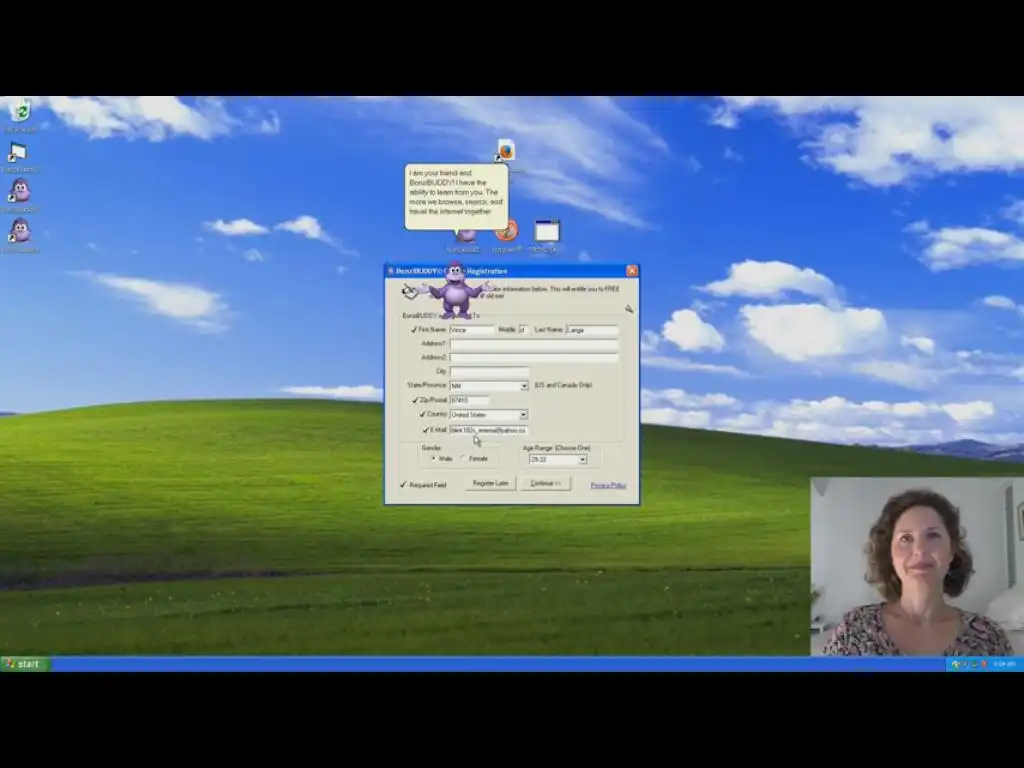Click the 'US and Canada Only' note text
The height and width of the screenshot is (768, 1024).
(x=563, y=385)
